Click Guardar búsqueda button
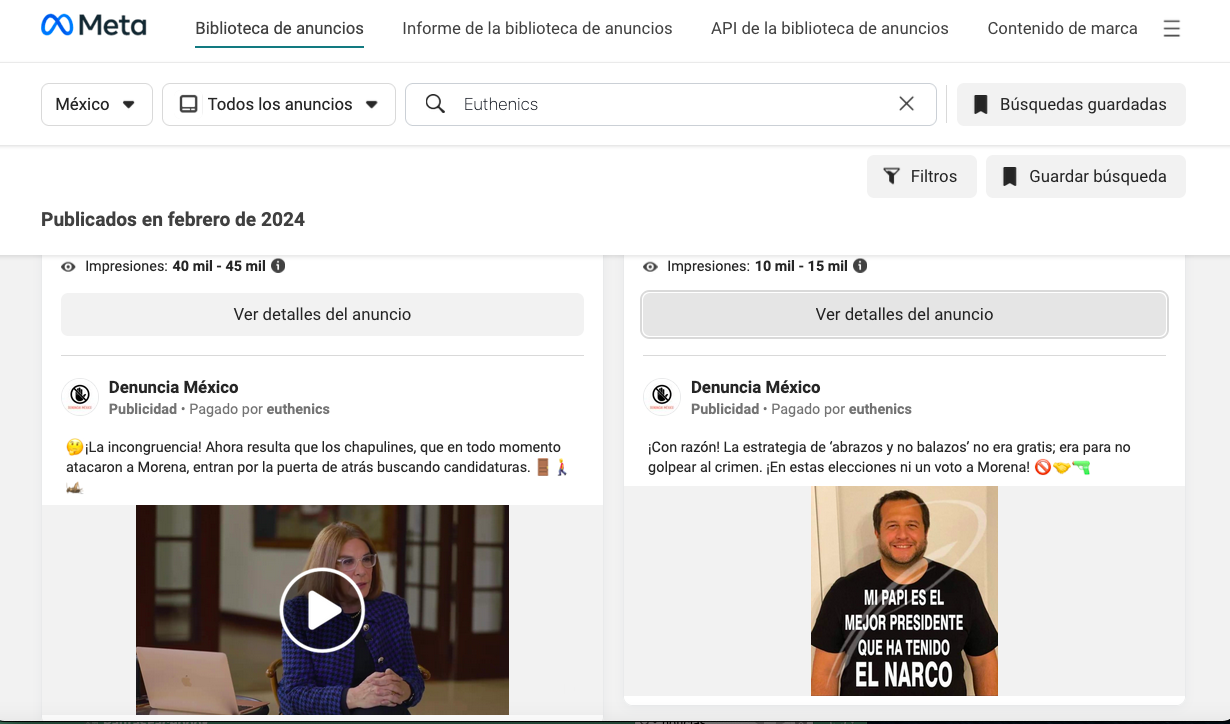This screenshot has width=1230, height=724. click(x=1085, y=176)
